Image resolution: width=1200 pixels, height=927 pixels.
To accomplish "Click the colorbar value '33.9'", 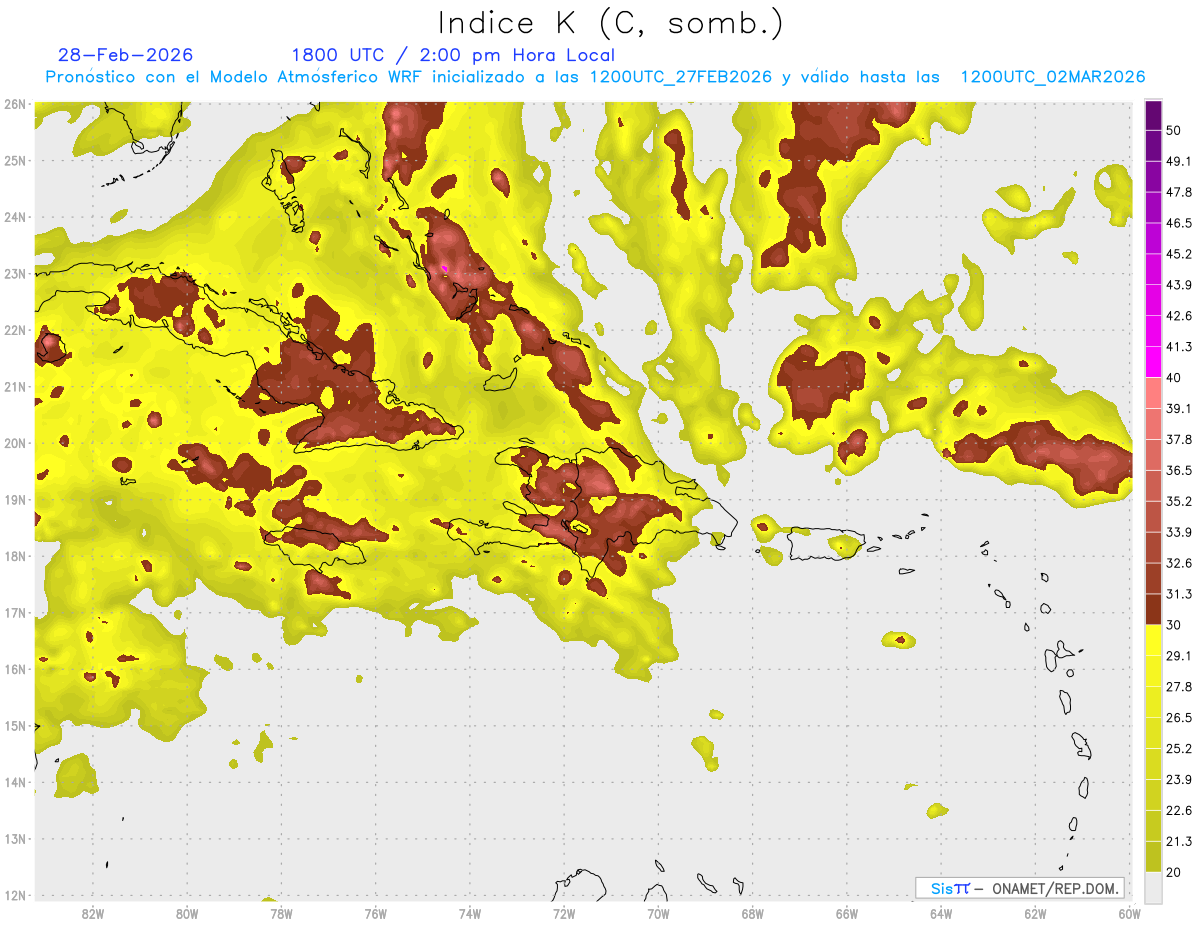I will [x=1178, y=532].
